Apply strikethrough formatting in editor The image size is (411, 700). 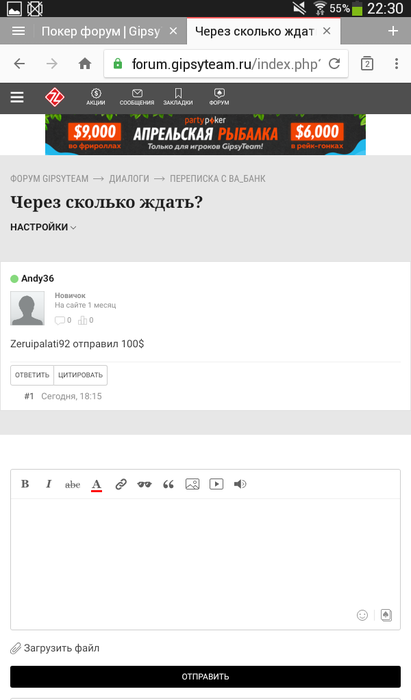pyautogui.click(x=72, y=484)
